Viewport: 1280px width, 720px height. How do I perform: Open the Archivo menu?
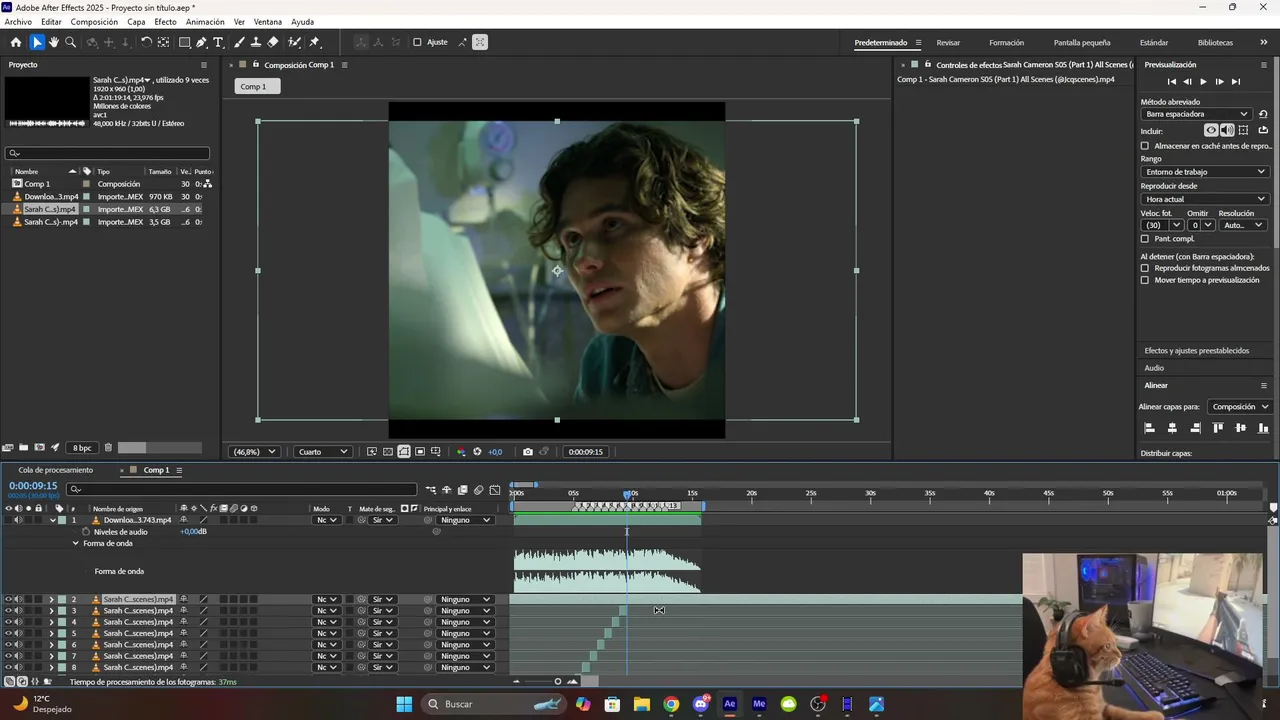(18, 22)
